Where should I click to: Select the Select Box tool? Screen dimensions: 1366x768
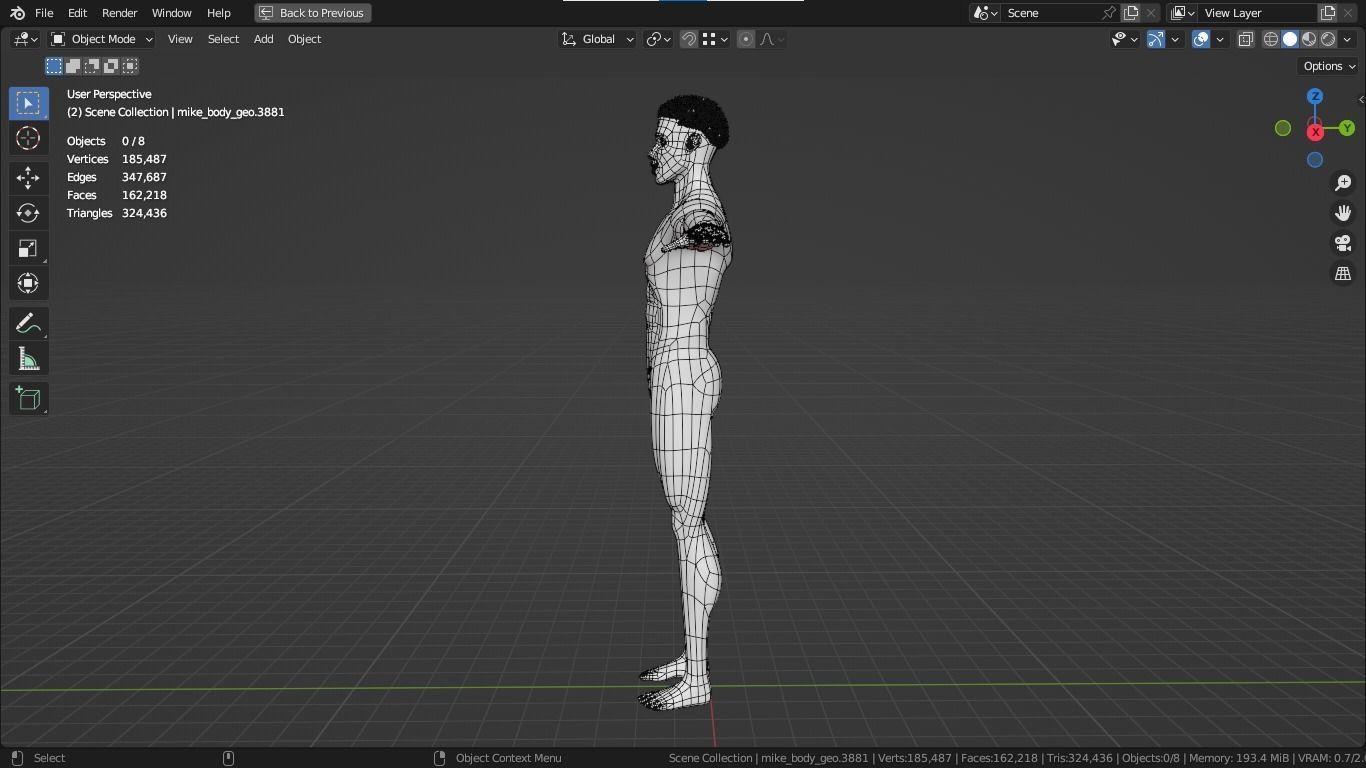coord(28,103)
